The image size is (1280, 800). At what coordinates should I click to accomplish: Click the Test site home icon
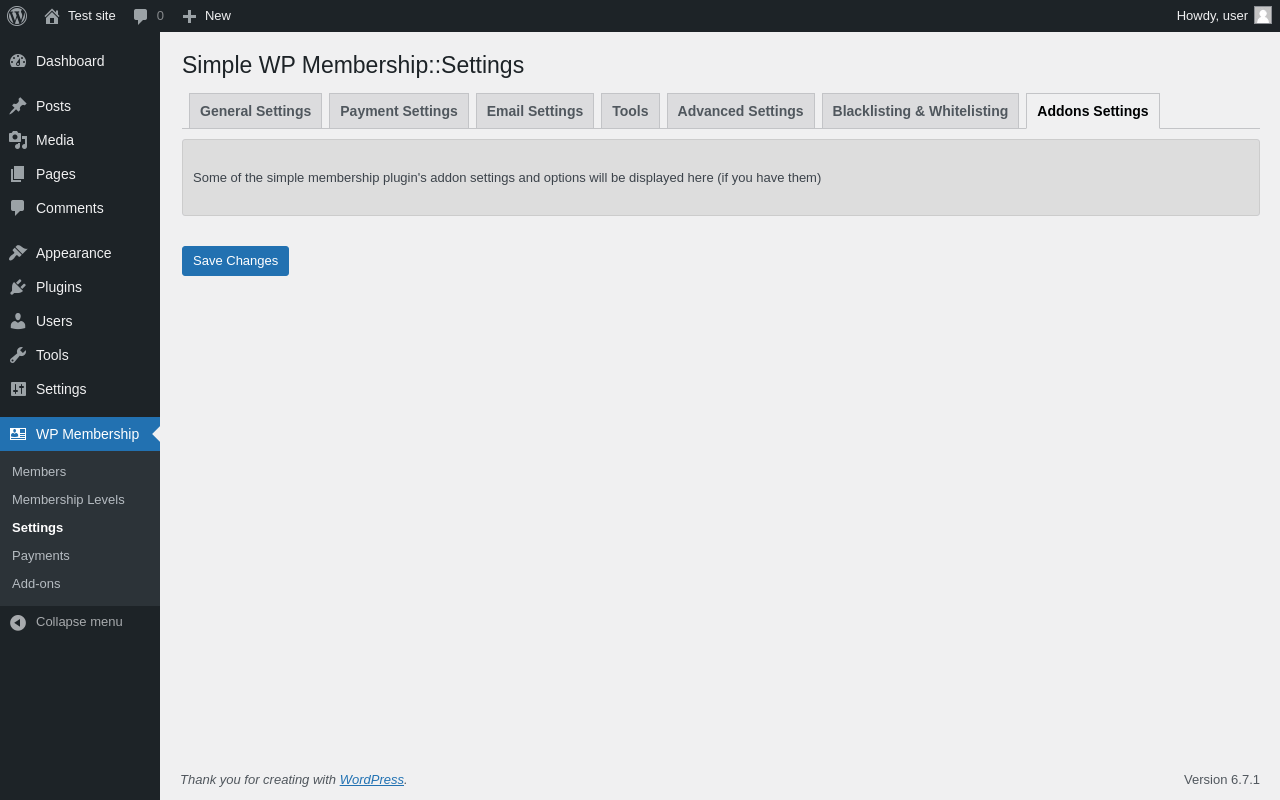pos(52,16)
